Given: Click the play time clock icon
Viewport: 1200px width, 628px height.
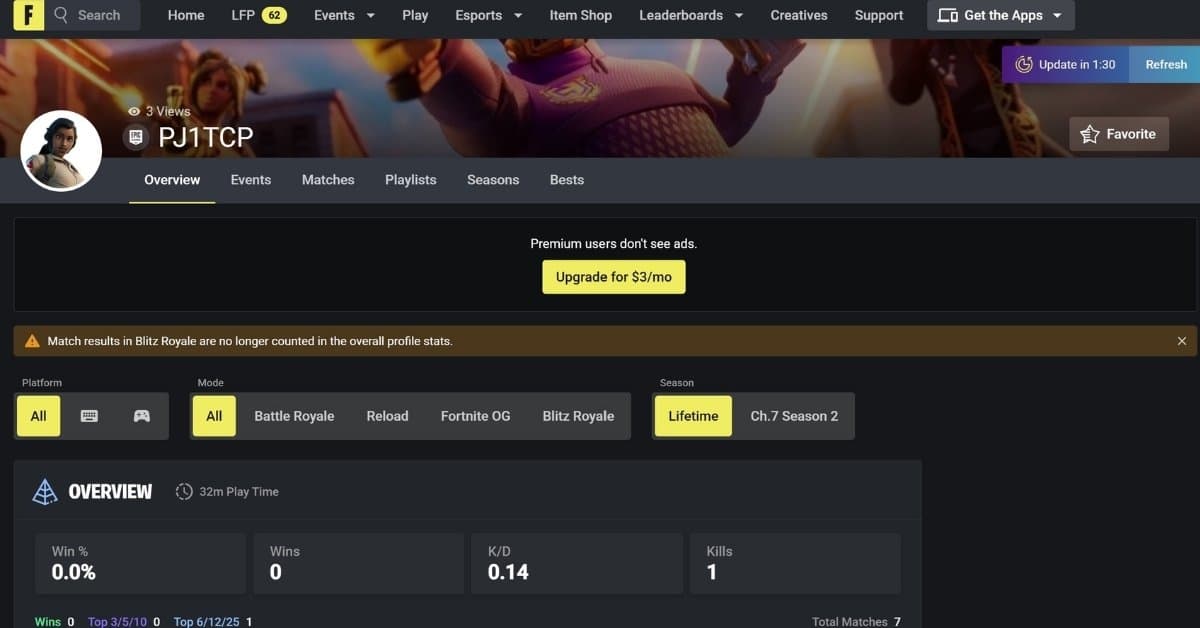Looking at the screenshot, I should pos(184,491).
